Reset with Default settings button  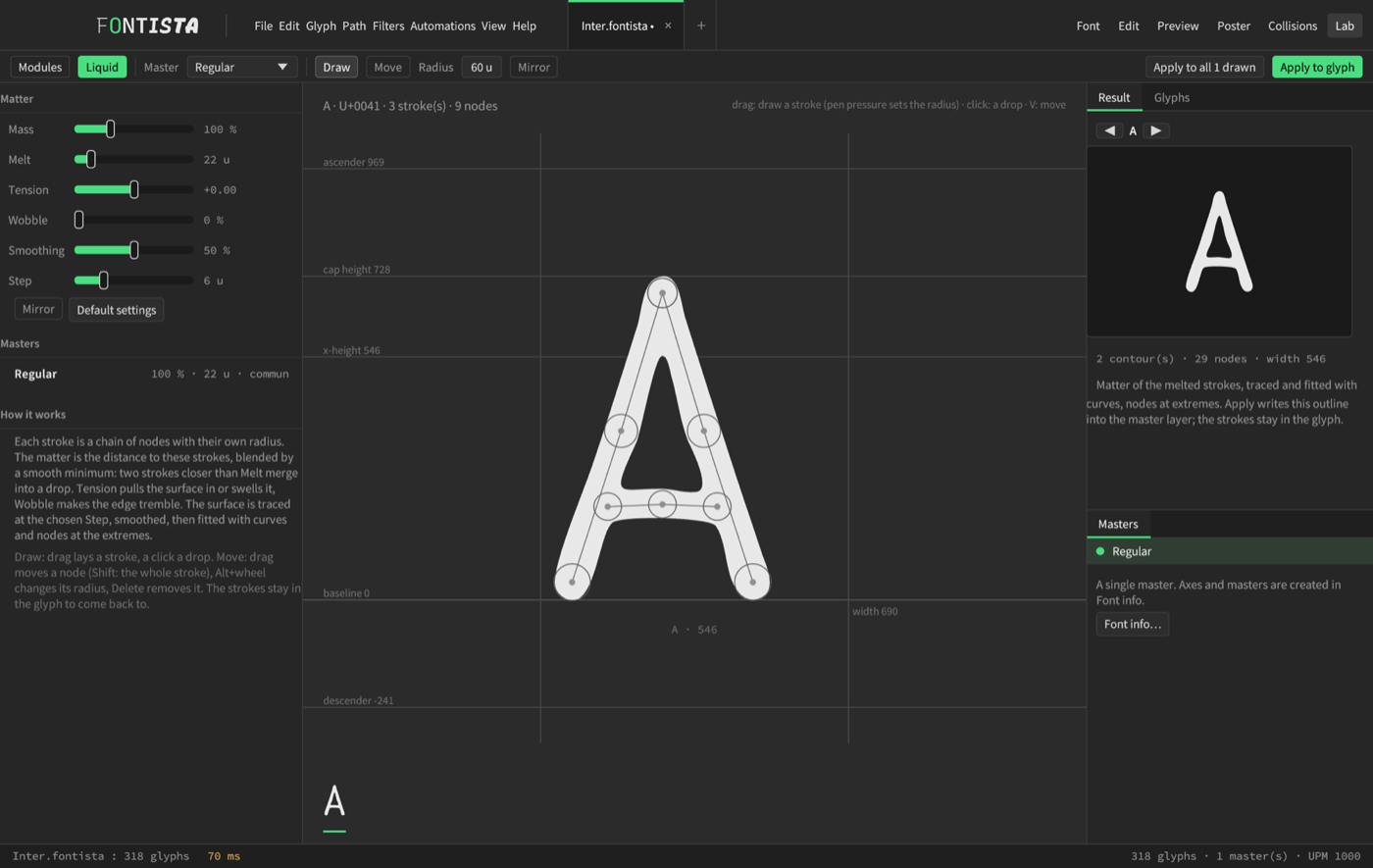[x=117, y=310]
